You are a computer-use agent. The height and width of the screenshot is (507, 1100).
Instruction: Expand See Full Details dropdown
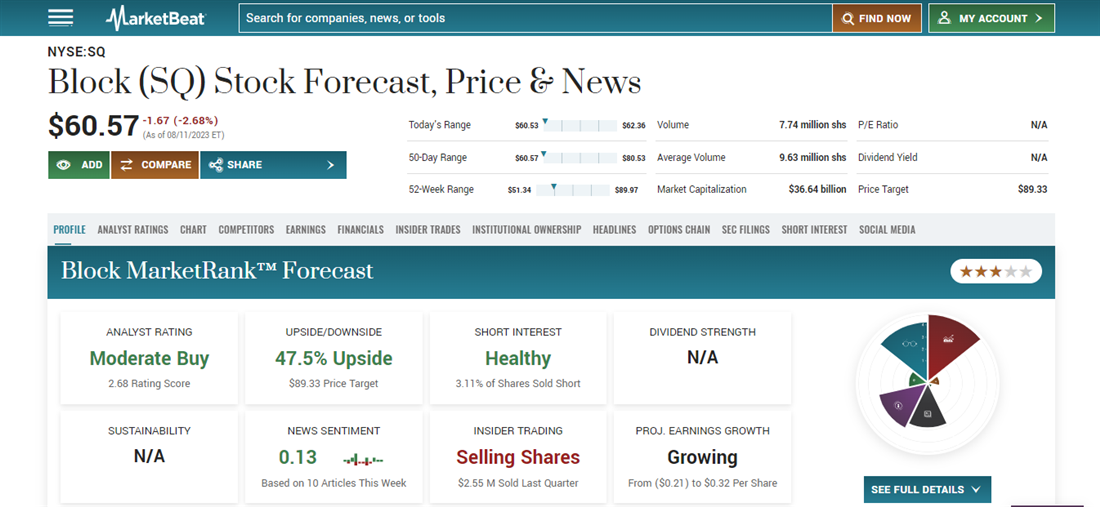927,489
